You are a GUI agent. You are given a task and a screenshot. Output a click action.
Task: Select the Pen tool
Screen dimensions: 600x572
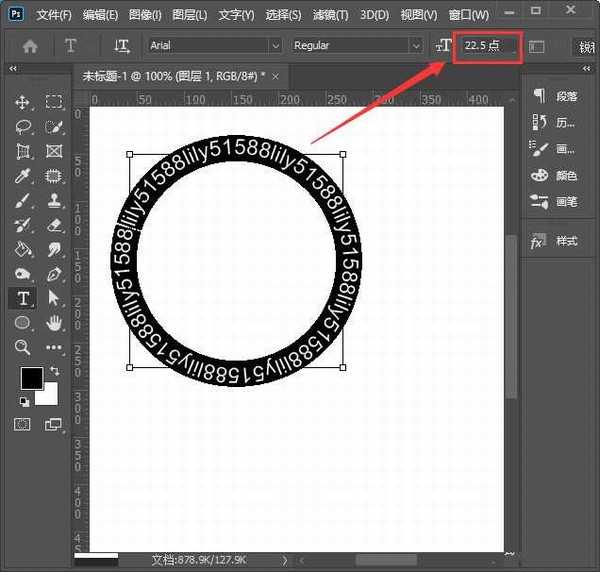pos(54,274)
